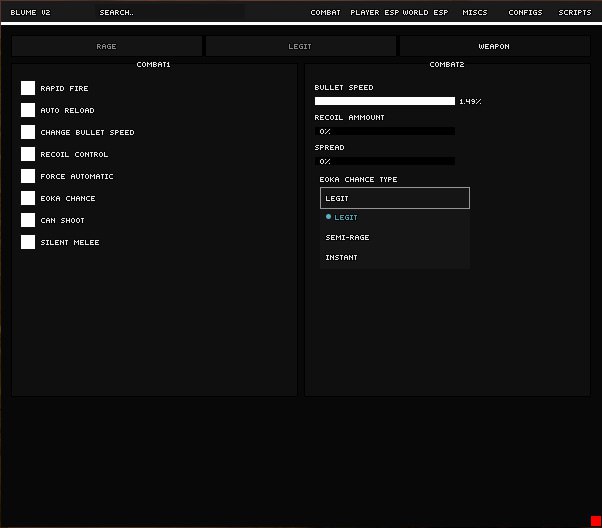Viewport: 602px width, 528px height.
Task: Switch to the Rage tab
Action: 106,47
